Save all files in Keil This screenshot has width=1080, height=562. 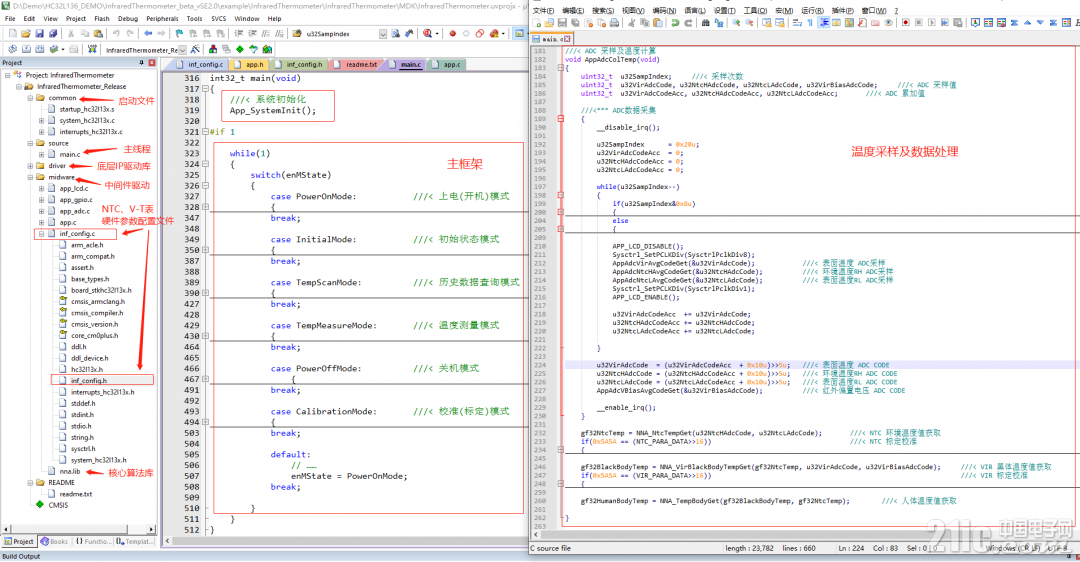[x=52, y=33]
